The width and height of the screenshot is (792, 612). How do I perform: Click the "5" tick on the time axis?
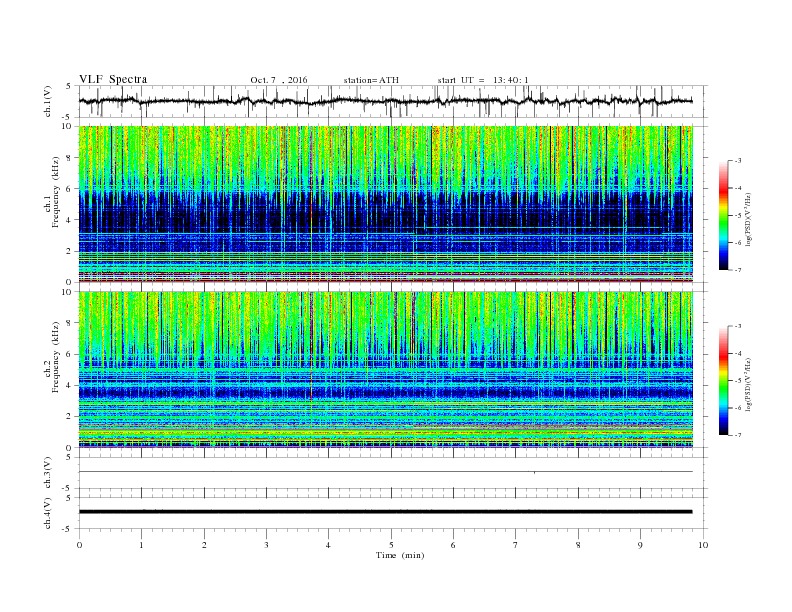391,545
